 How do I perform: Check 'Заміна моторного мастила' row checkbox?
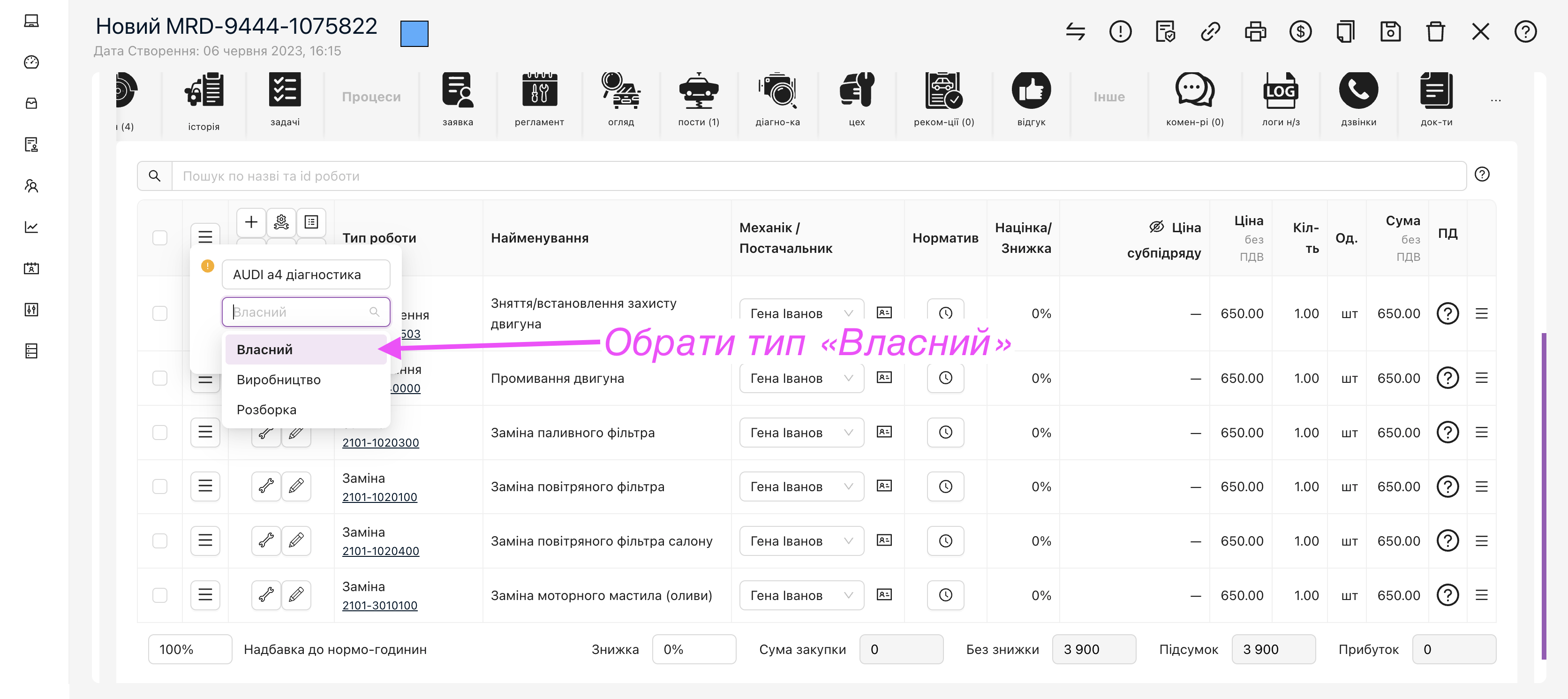click(x=159, y=595)
